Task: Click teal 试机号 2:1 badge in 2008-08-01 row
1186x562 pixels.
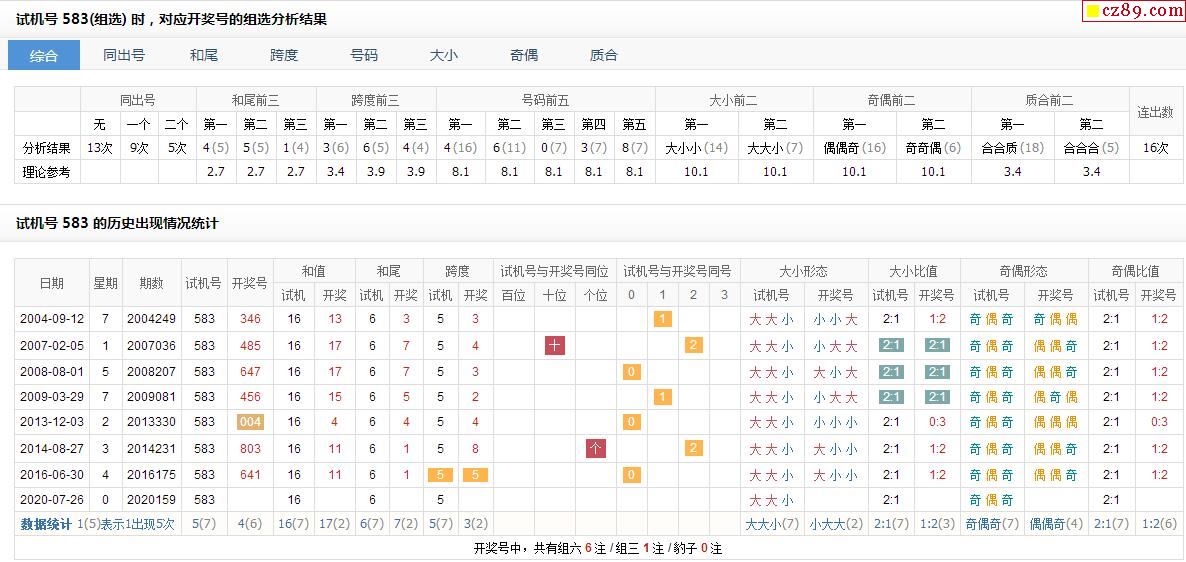Action: [x=892, y=371]
